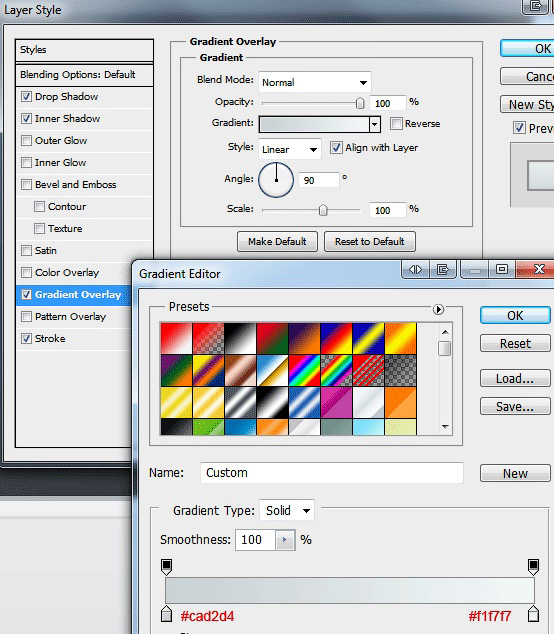Select the orange solid gradient preset
The width and height of the screenshot is (554, 634).
pos(400,402)
